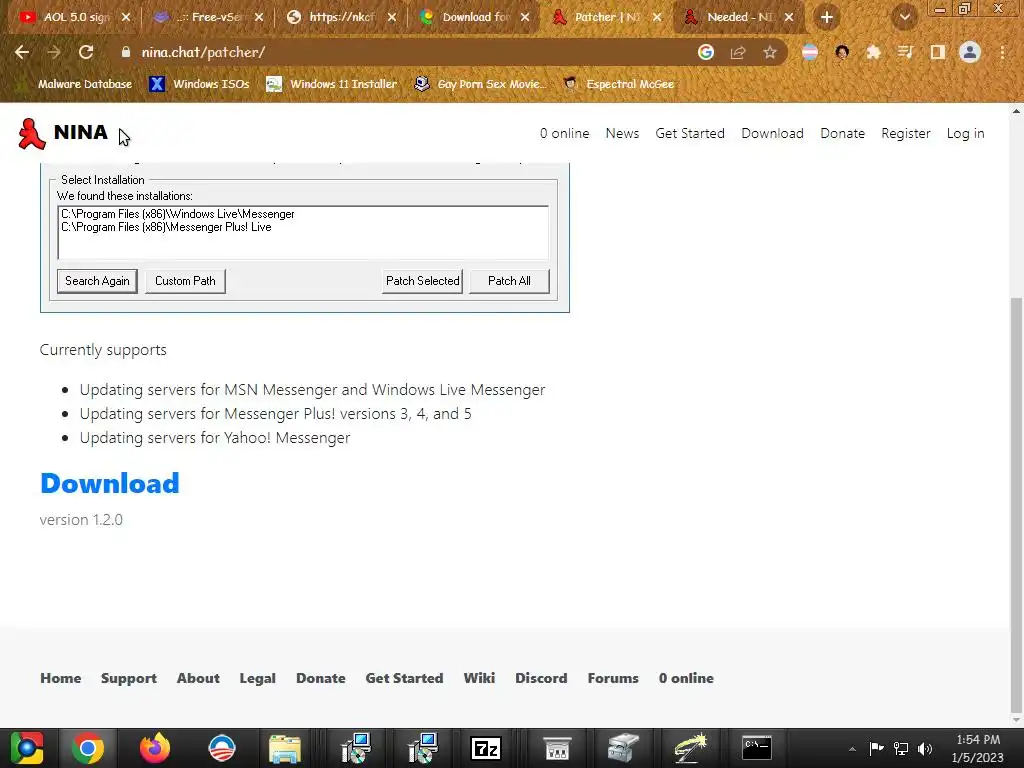Open the Legal footer link

coord(257,678)
